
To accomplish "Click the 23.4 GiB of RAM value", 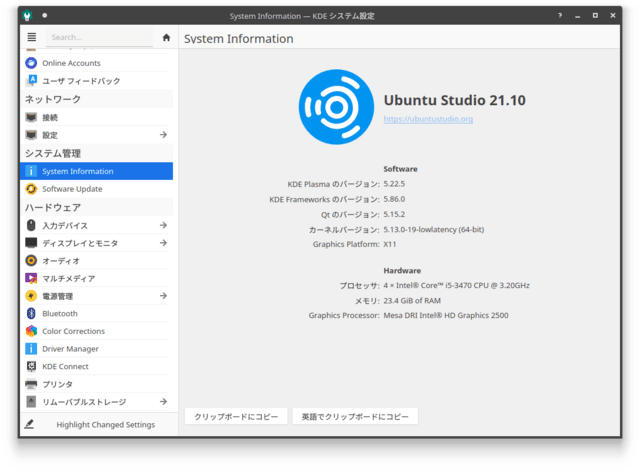I will 412,301.
